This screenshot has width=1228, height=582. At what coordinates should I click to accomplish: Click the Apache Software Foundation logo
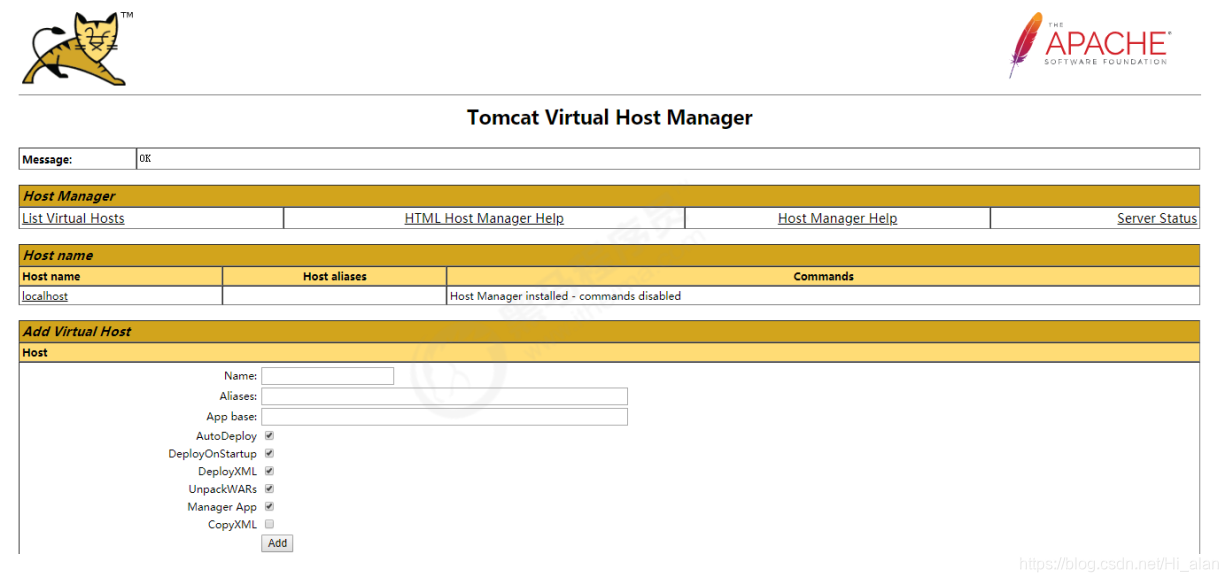pyautogui.click(x=1089, y=44)
